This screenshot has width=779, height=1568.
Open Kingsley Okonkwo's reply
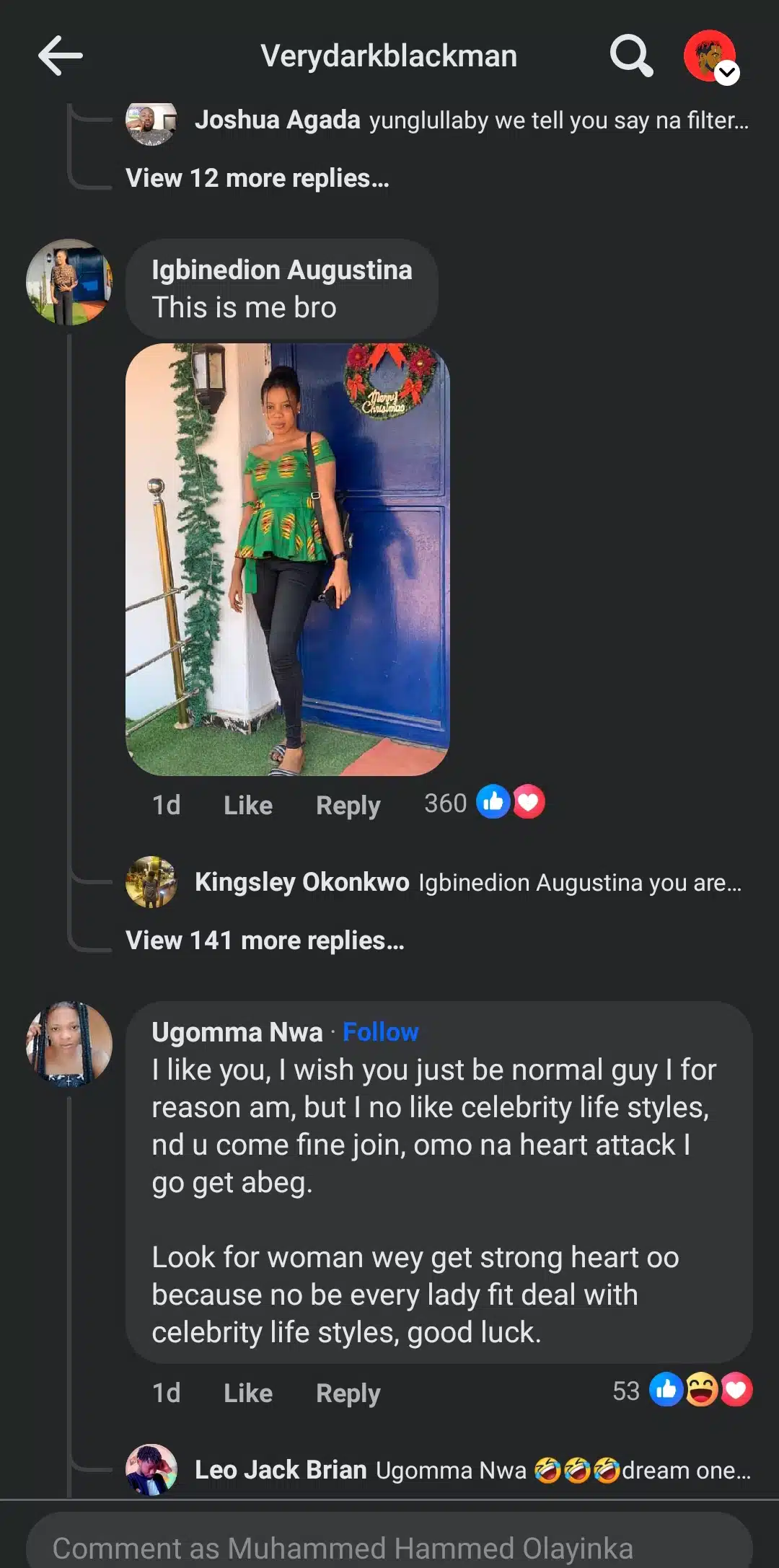click(469, 882)
